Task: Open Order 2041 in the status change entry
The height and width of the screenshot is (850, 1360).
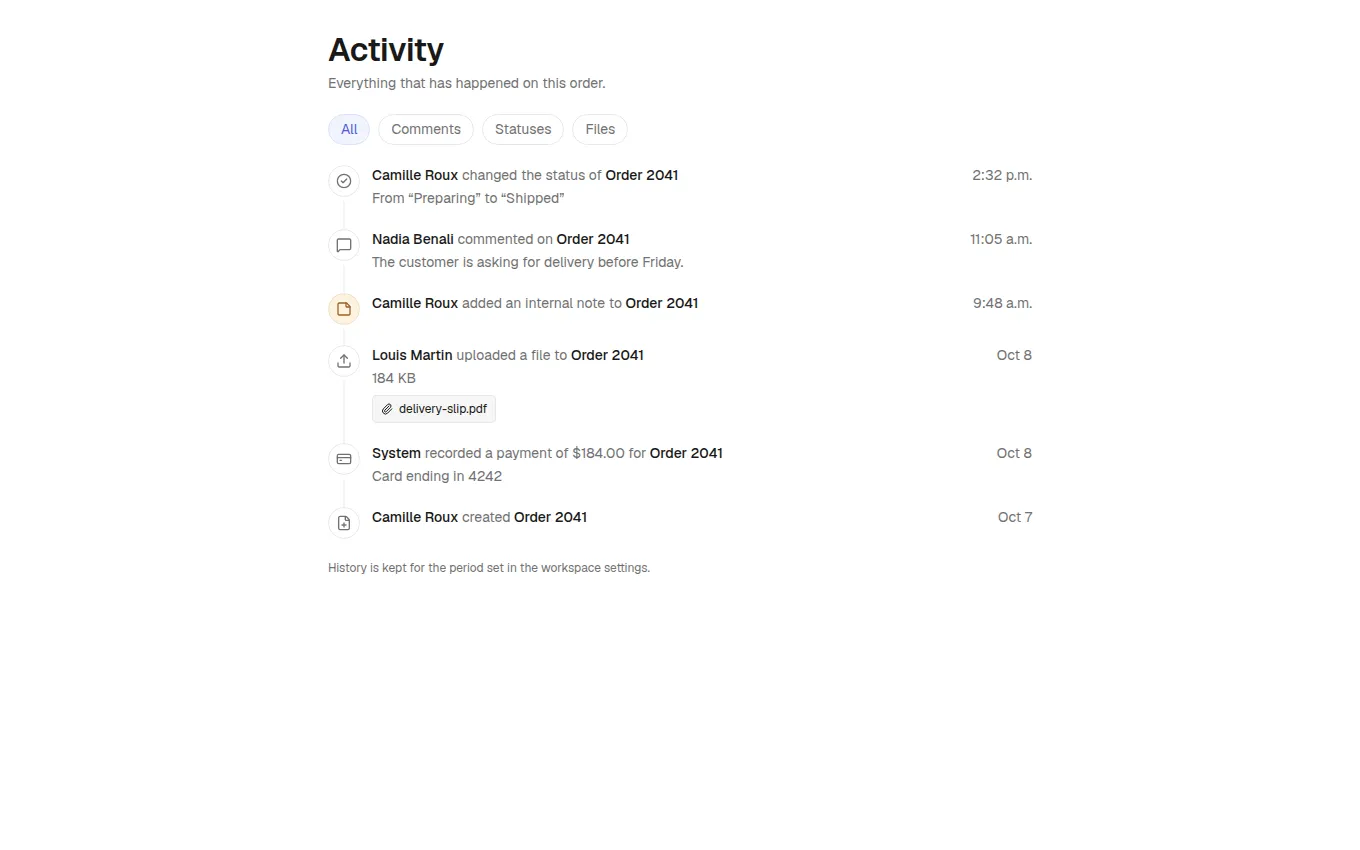Action: pyautogui.click(x=642, y=175)
